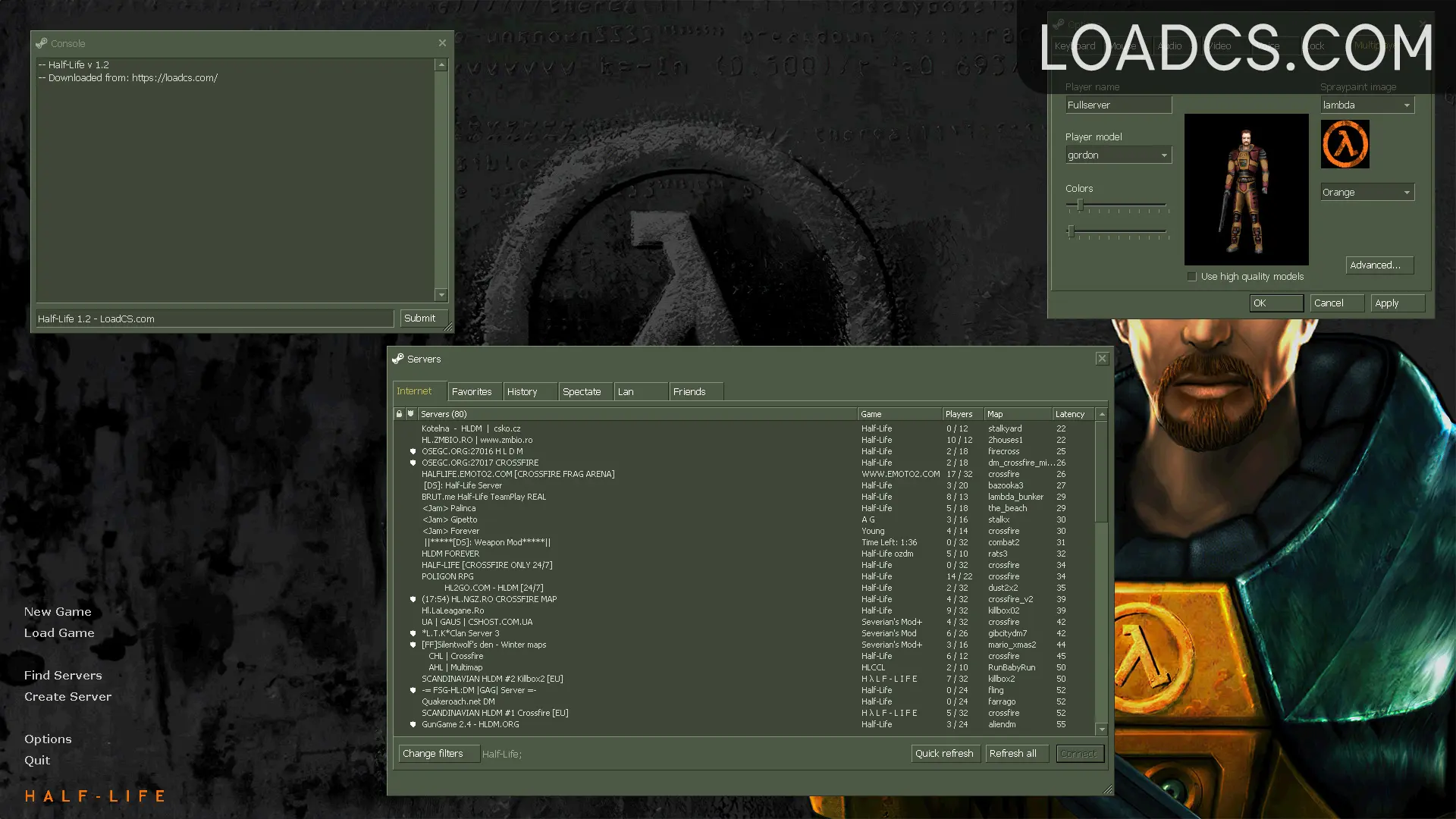Open the Player model gordon dropdown
This screenshot has height=819, width=1456.
[x=1118, y=155]
